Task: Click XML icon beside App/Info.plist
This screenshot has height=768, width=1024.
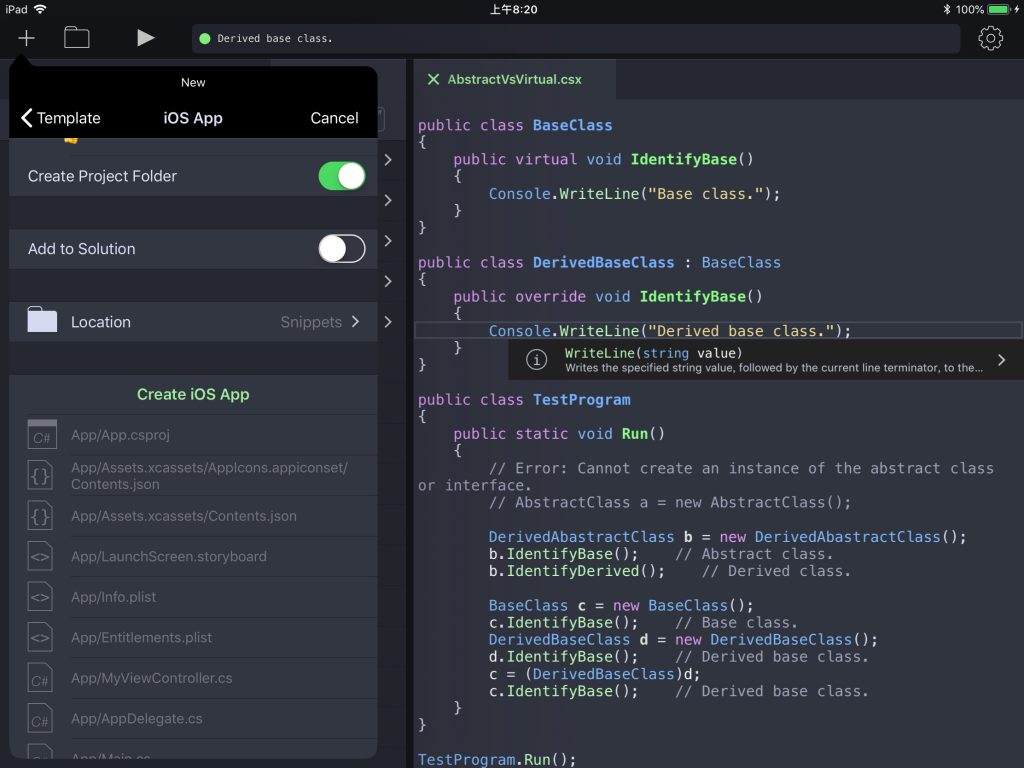Action: tap(40, 598)
